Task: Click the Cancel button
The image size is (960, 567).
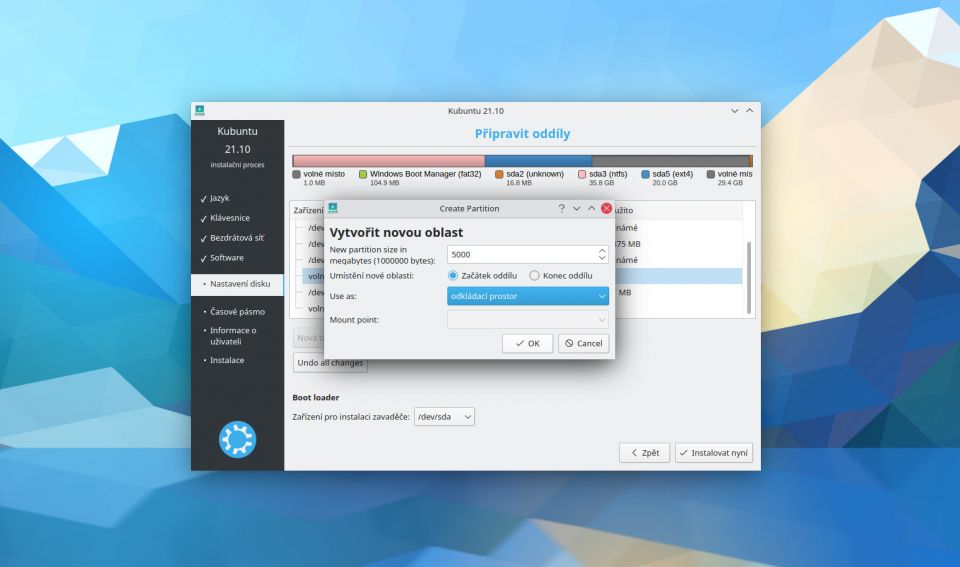Action: pos(583,344)
